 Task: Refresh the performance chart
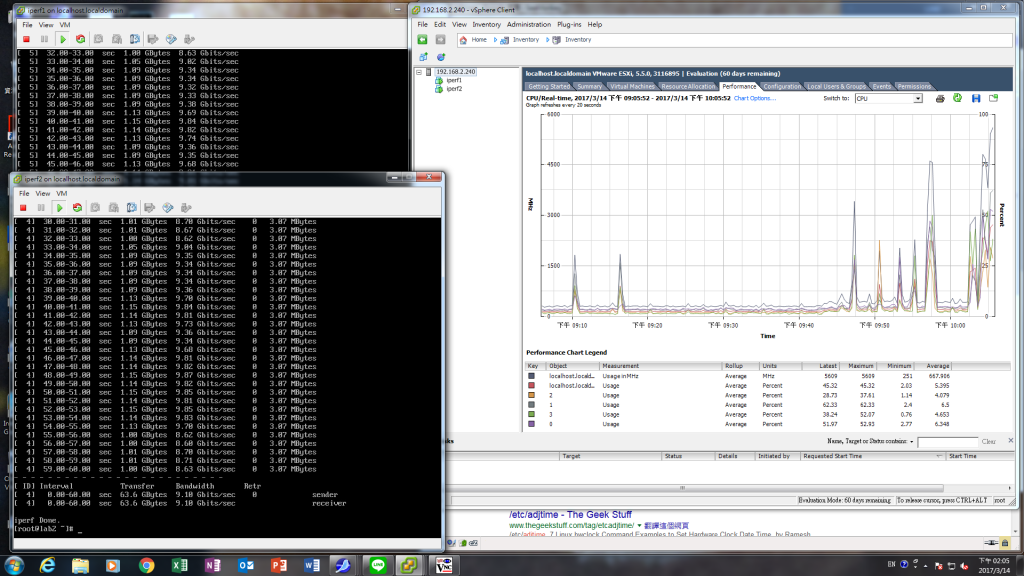point(957,98)
